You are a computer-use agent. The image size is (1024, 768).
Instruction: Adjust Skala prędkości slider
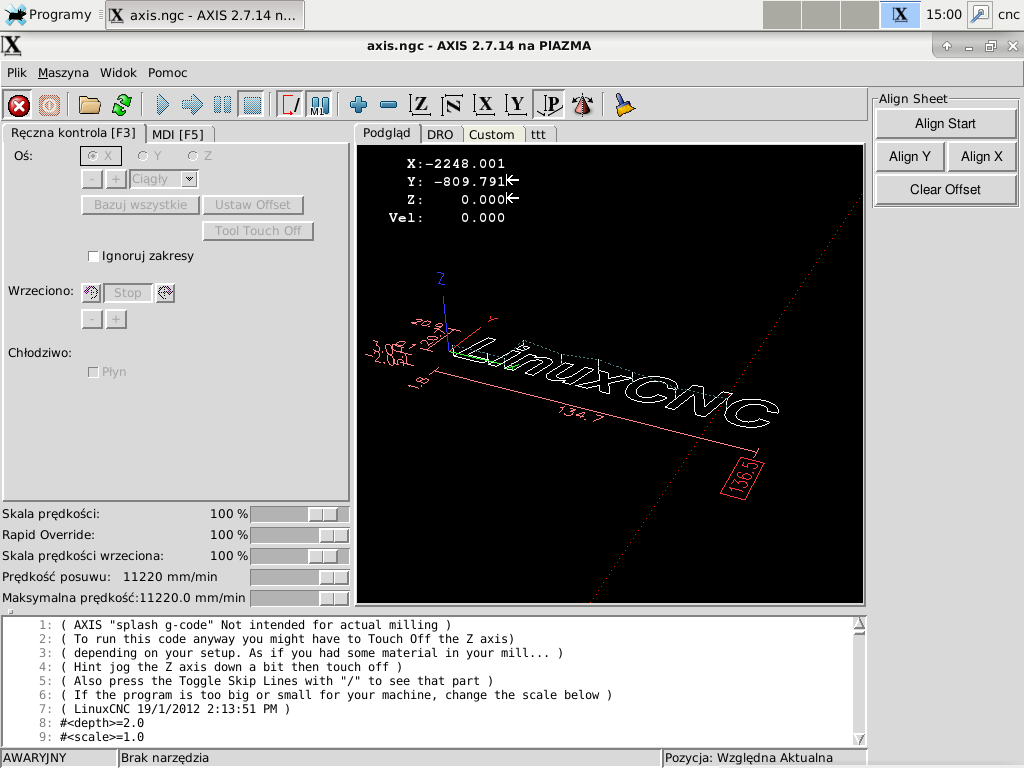click(x=300, y=515)
